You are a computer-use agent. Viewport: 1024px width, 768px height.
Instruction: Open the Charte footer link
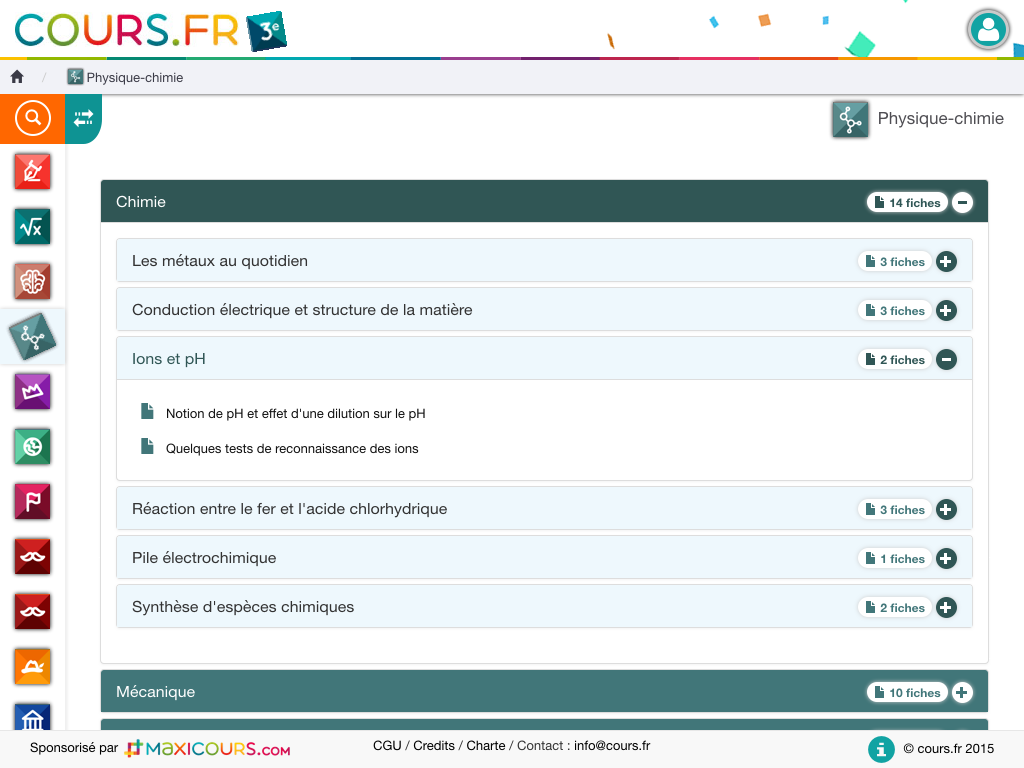click(x=486, y=745)
